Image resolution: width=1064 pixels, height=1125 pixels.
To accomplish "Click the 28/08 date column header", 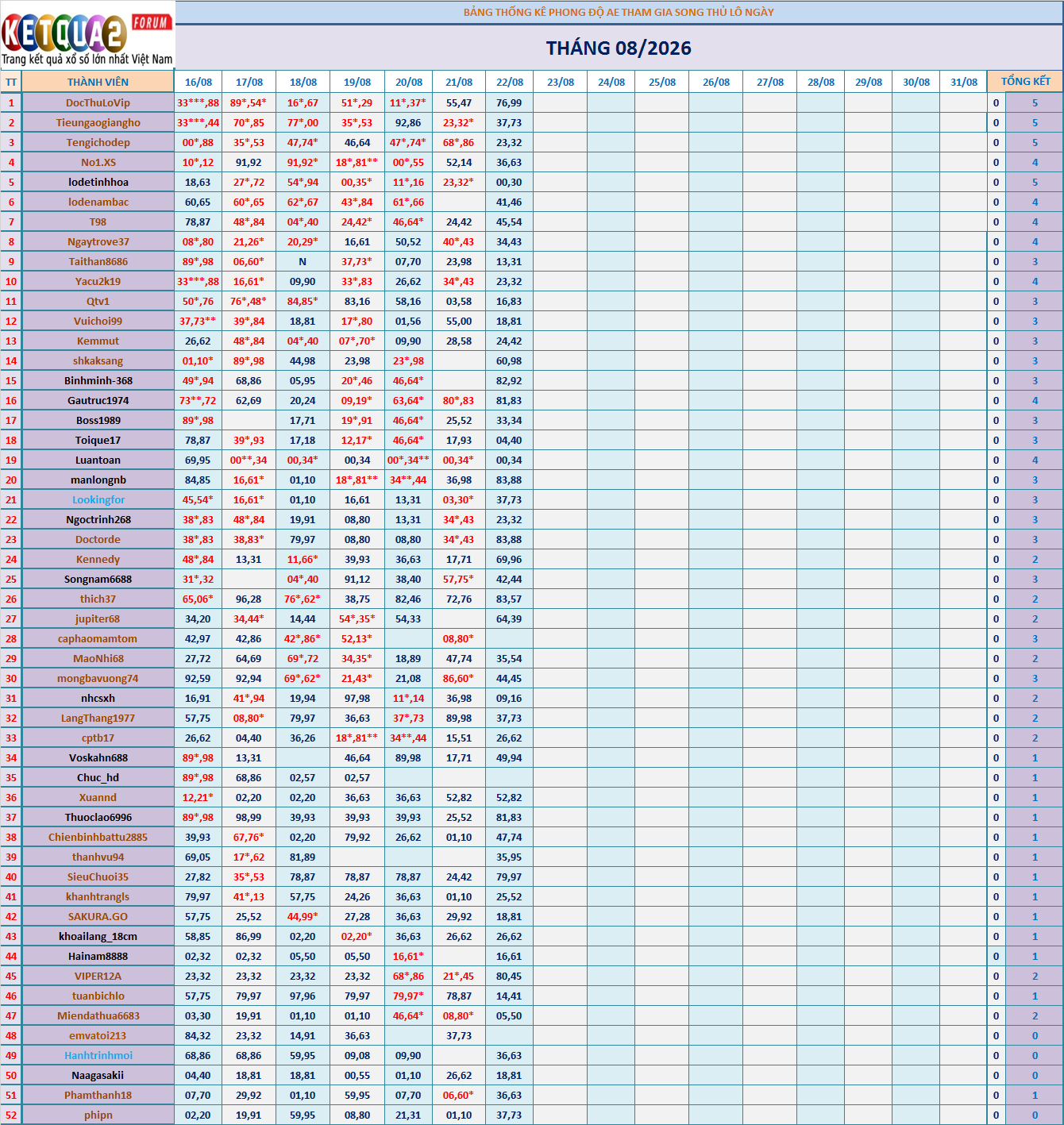I will (821, 82).
